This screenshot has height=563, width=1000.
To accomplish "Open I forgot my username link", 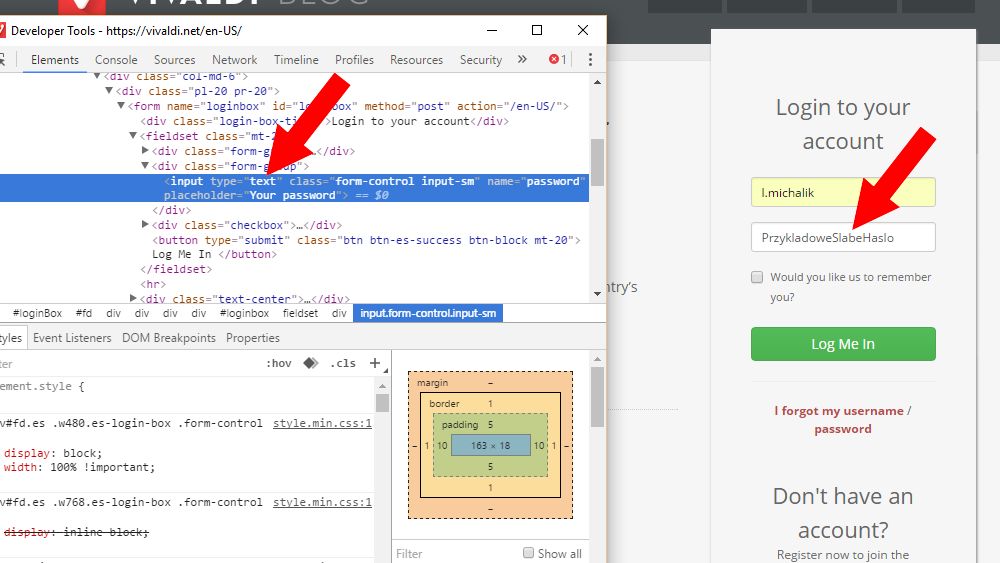I will point(839,411).
